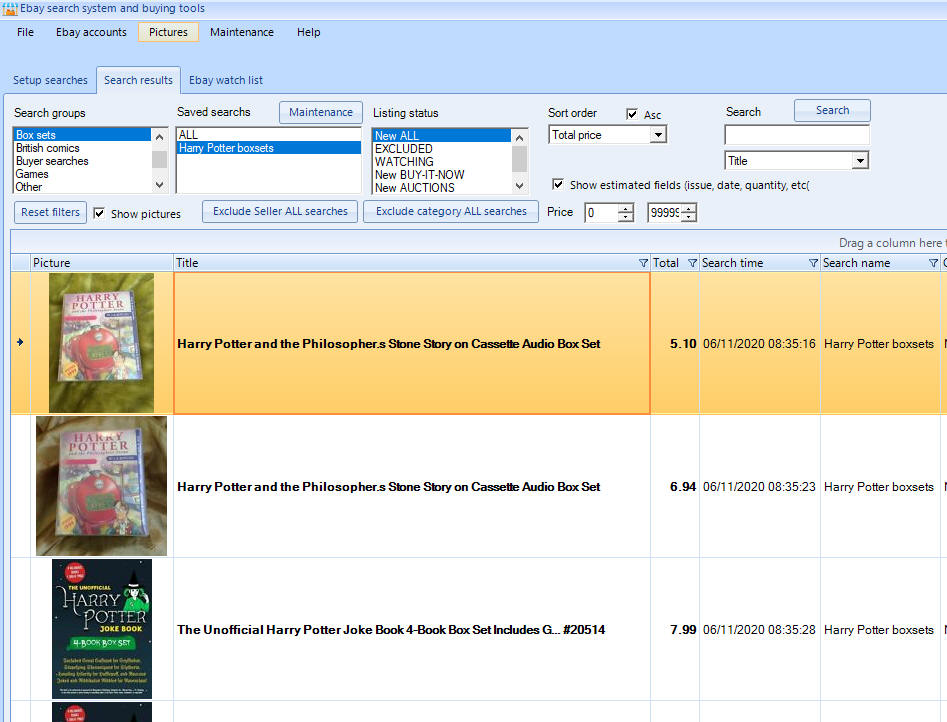The height and width of the screenshot is (722, 947).
Task: Select New BUY-IT-NOW listing status
Action: pos(441,175)
